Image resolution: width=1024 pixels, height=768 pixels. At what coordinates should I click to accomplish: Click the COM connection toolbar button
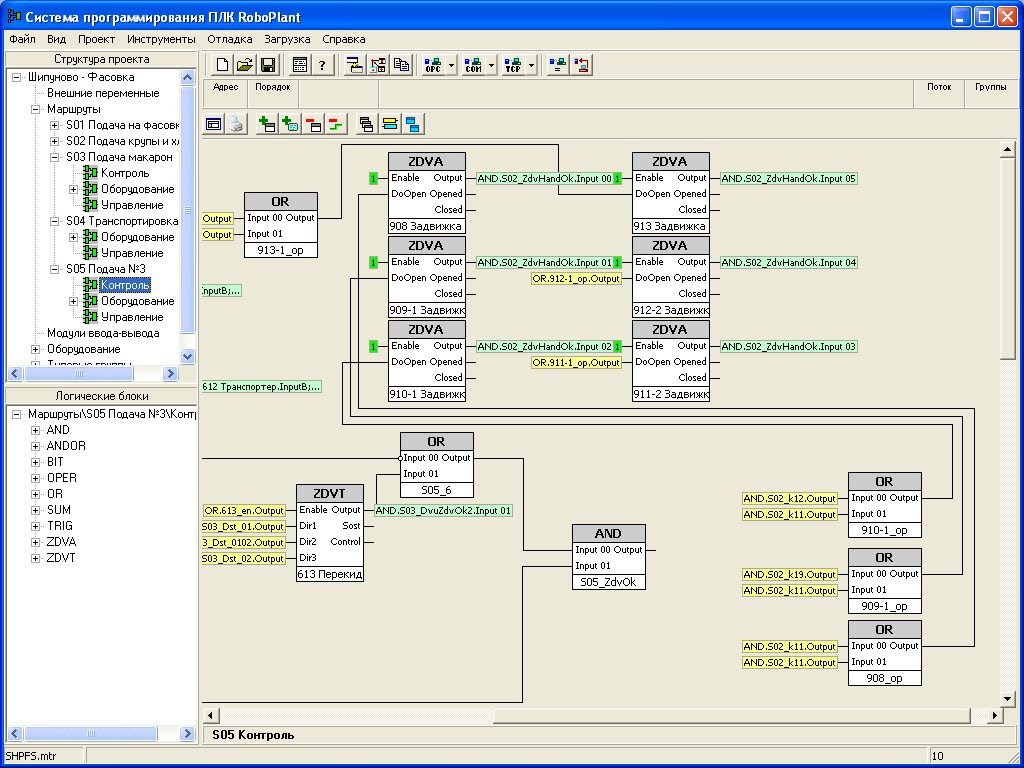pyautogui.click(x=473, y=65)
